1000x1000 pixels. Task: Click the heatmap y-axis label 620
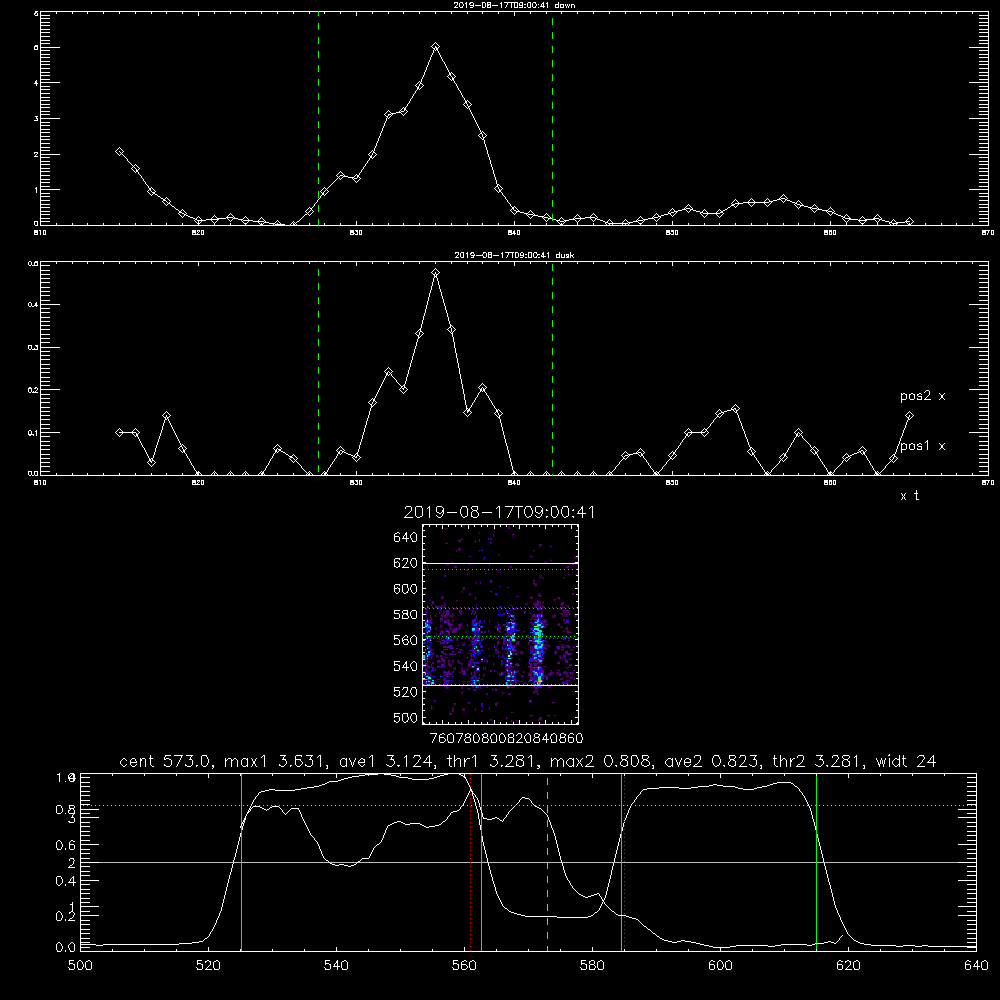click(406, 563)
